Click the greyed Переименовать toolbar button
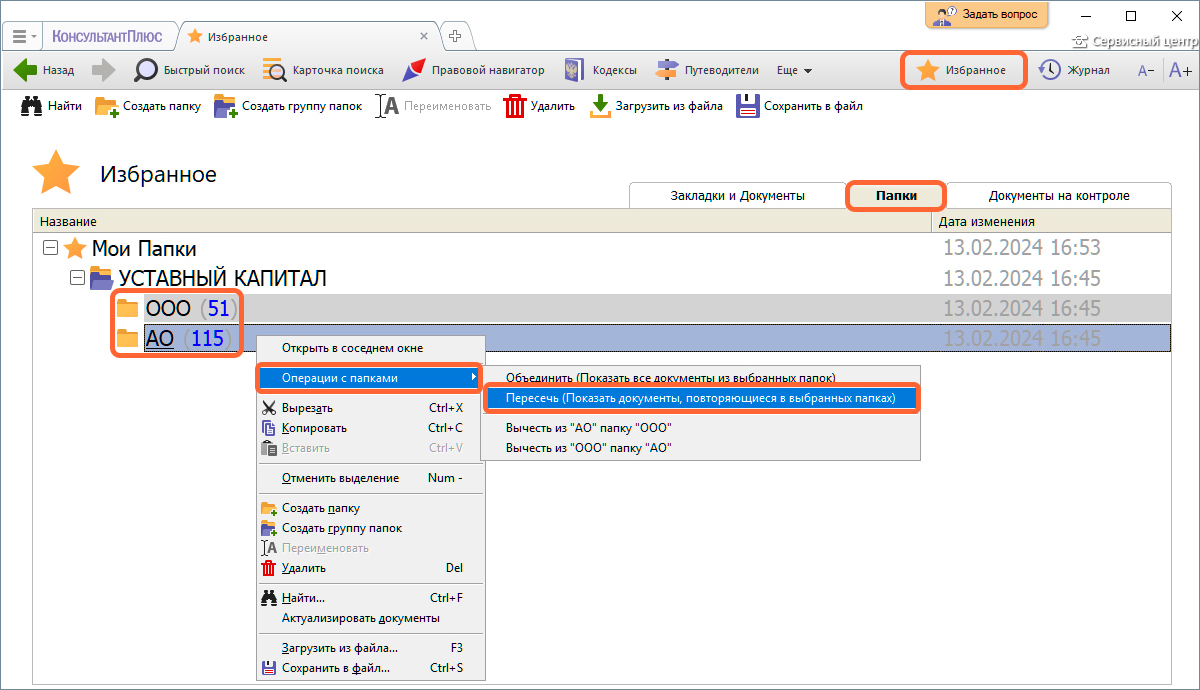Image resolution: width=1200 pixels, height=690 pixels. 434,106
